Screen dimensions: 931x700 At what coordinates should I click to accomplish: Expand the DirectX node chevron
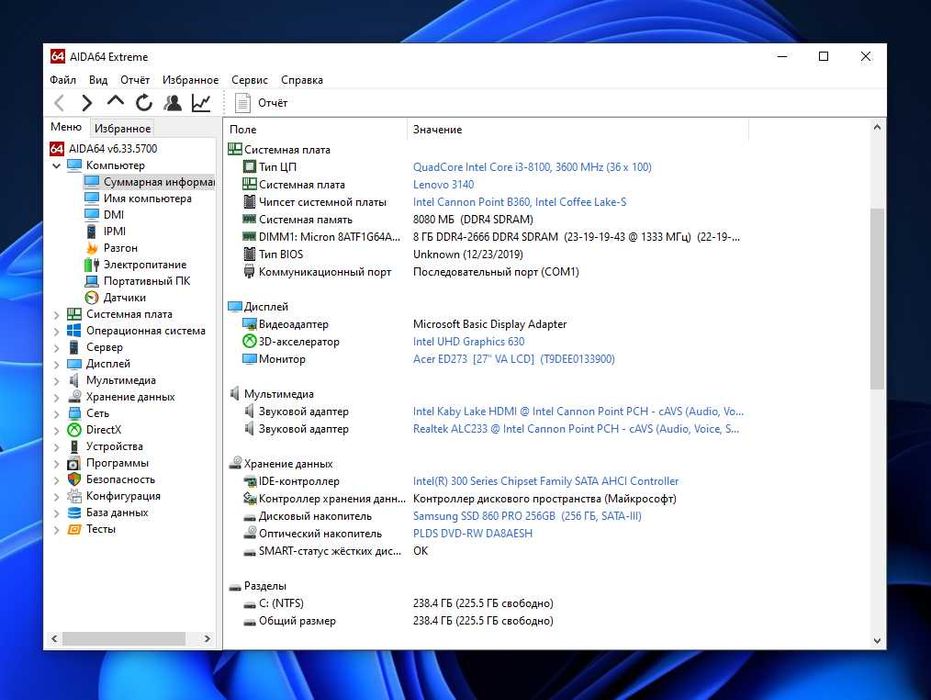pos(56,430)
